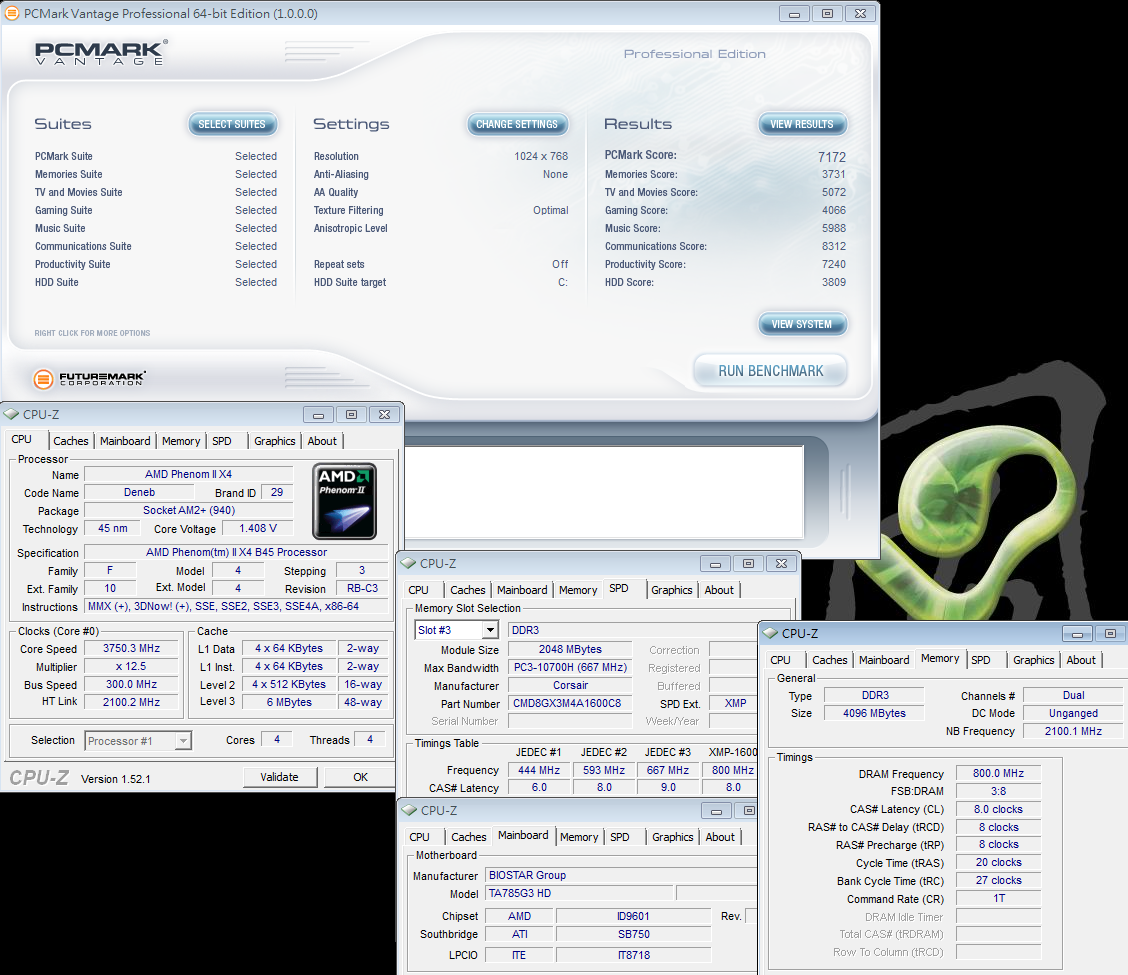This screenshot has height=975, width=1128.
Task: Select Memory tab in the CPU-Z Mainboard window
Action: pyautogui.click(x=579, y=837)
